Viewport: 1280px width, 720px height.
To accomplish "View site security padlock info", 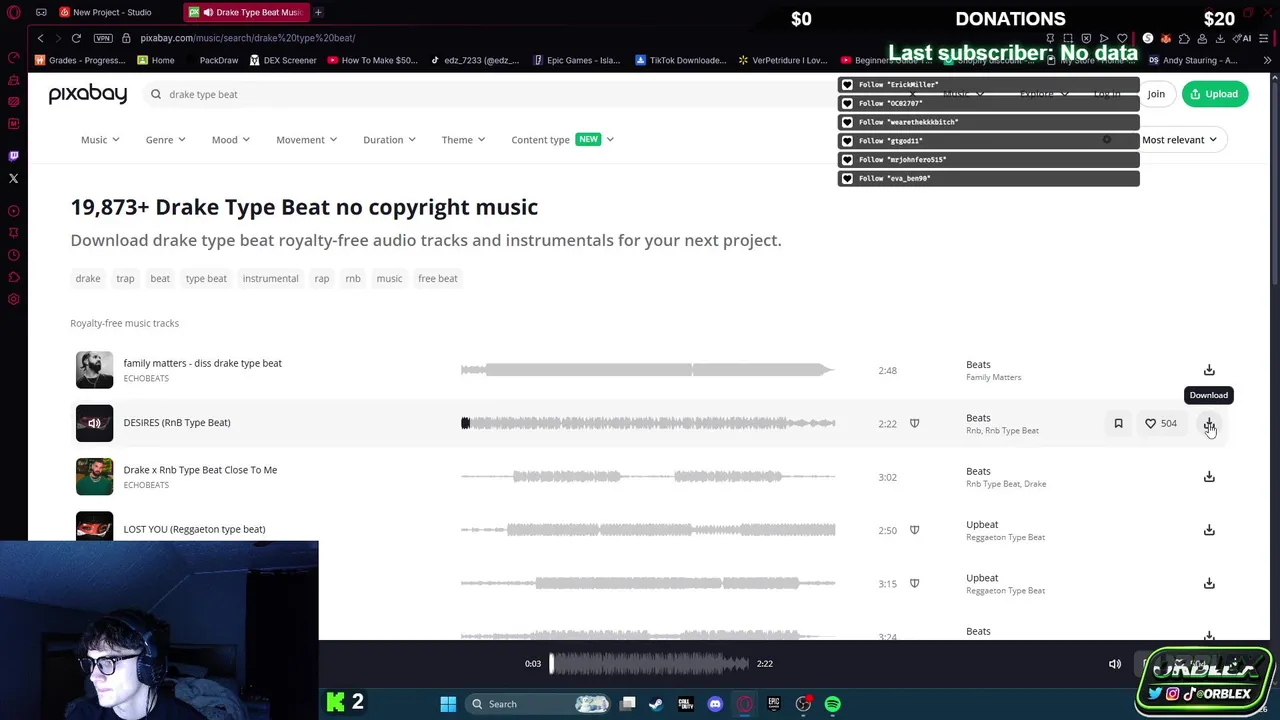I will [126, 38].
